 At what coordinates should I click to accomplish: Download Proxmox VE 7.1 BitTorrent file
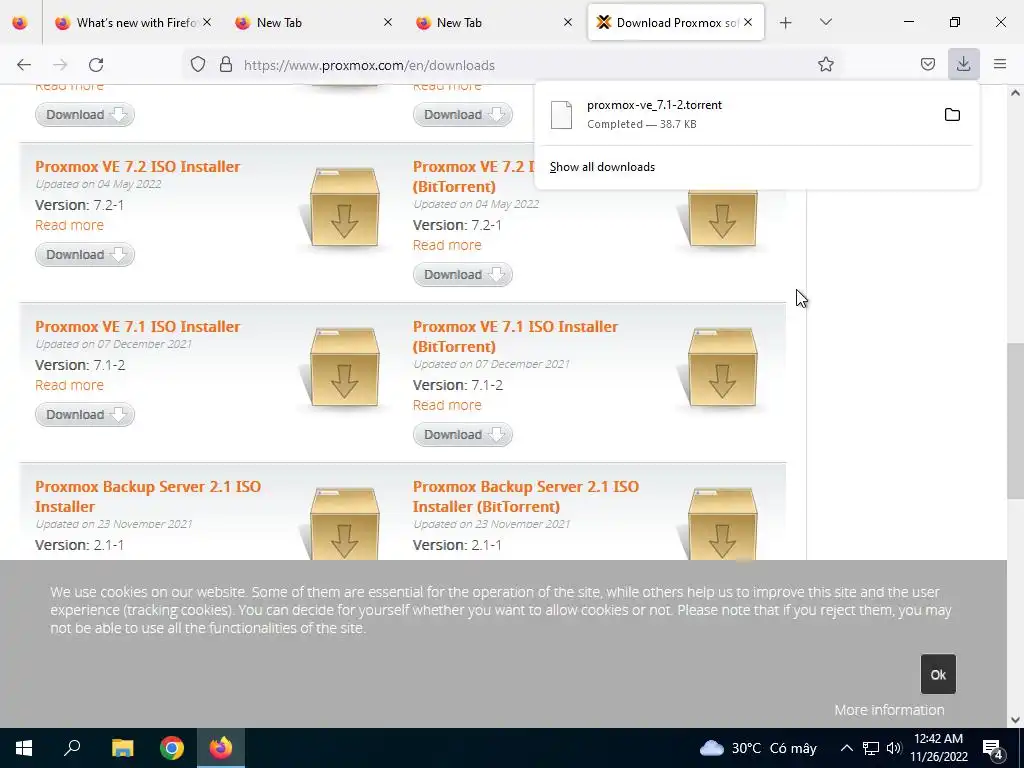click(x=462, y=434)
